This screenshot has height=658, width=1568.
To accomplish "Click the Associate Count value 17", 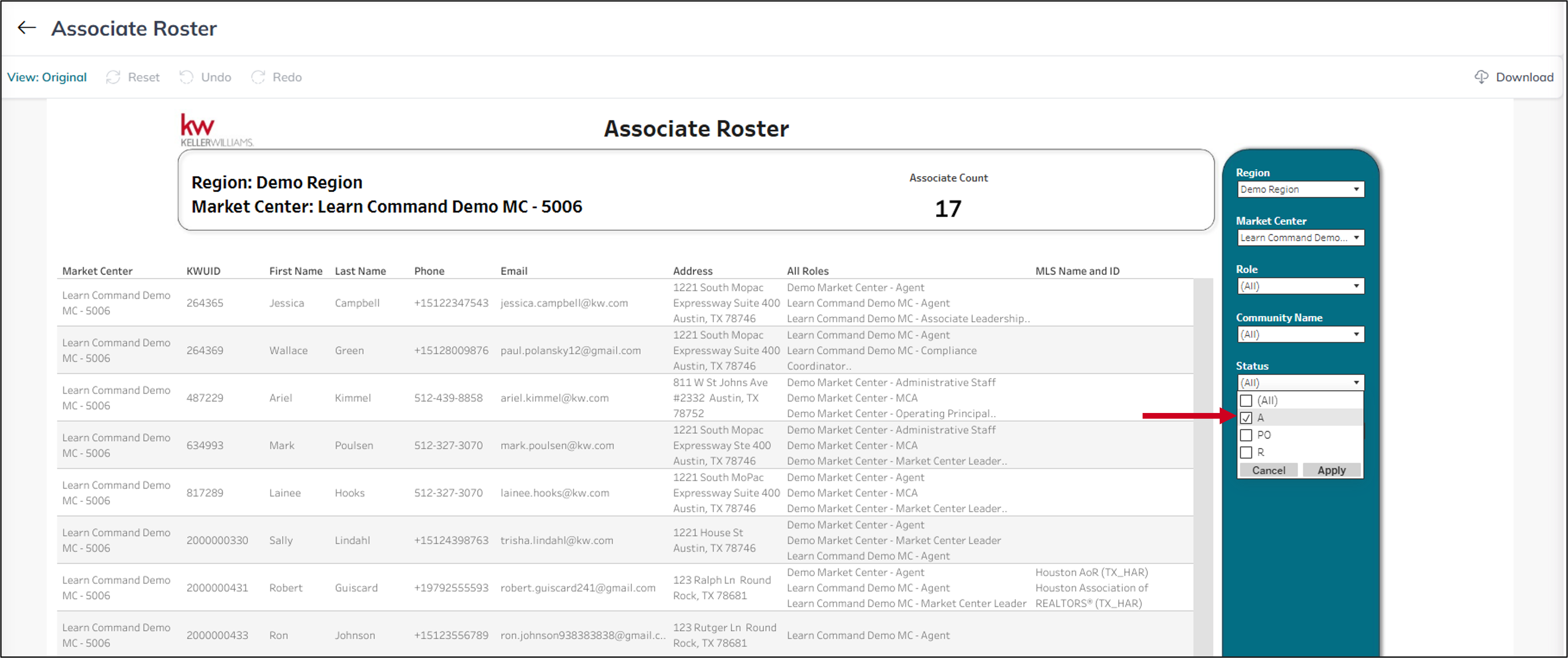I will (948, 210).
